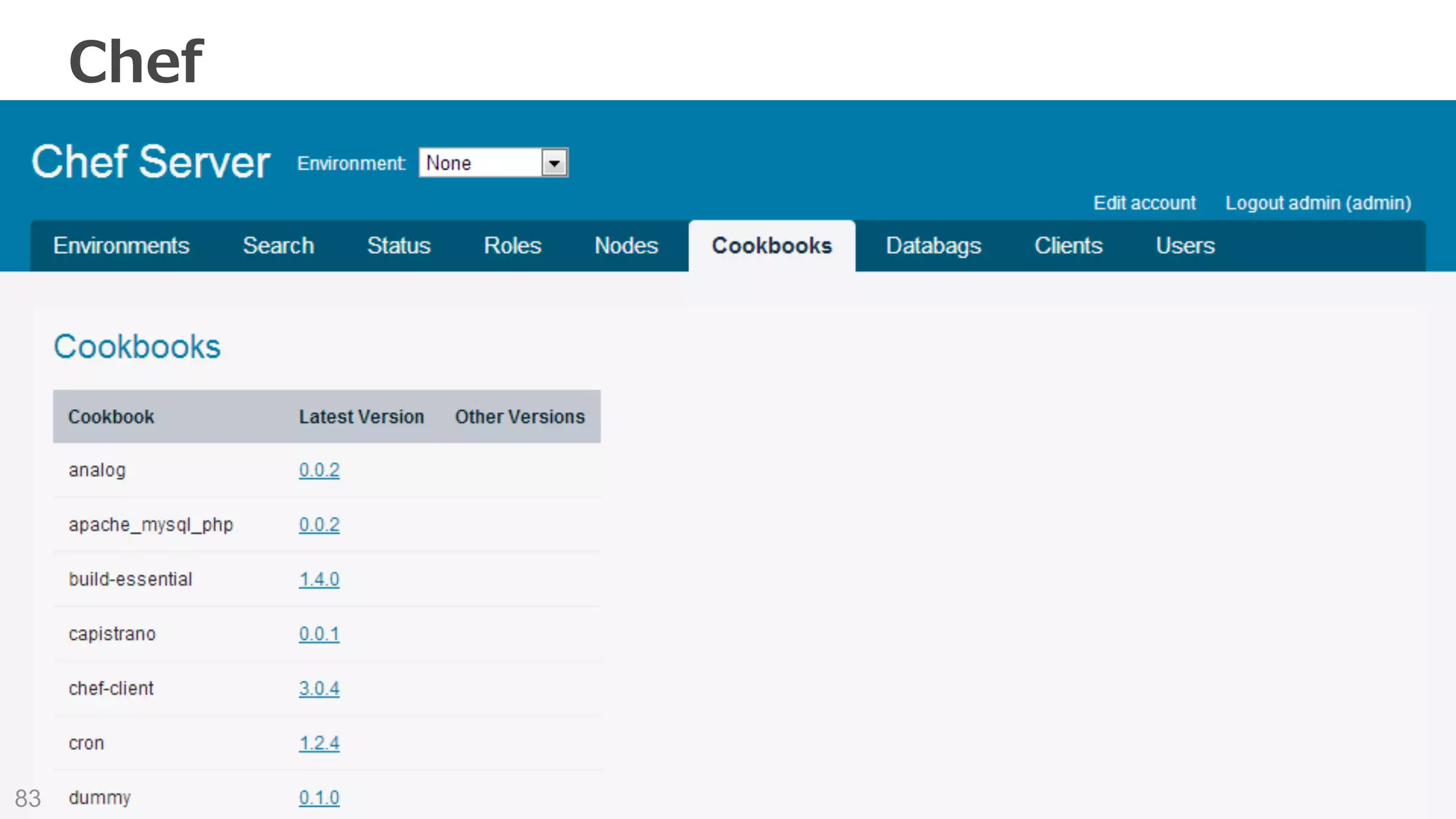This screenshot has height=819, width=1456.
Task: Click the Chef Server title
Action: click(151, 162)
